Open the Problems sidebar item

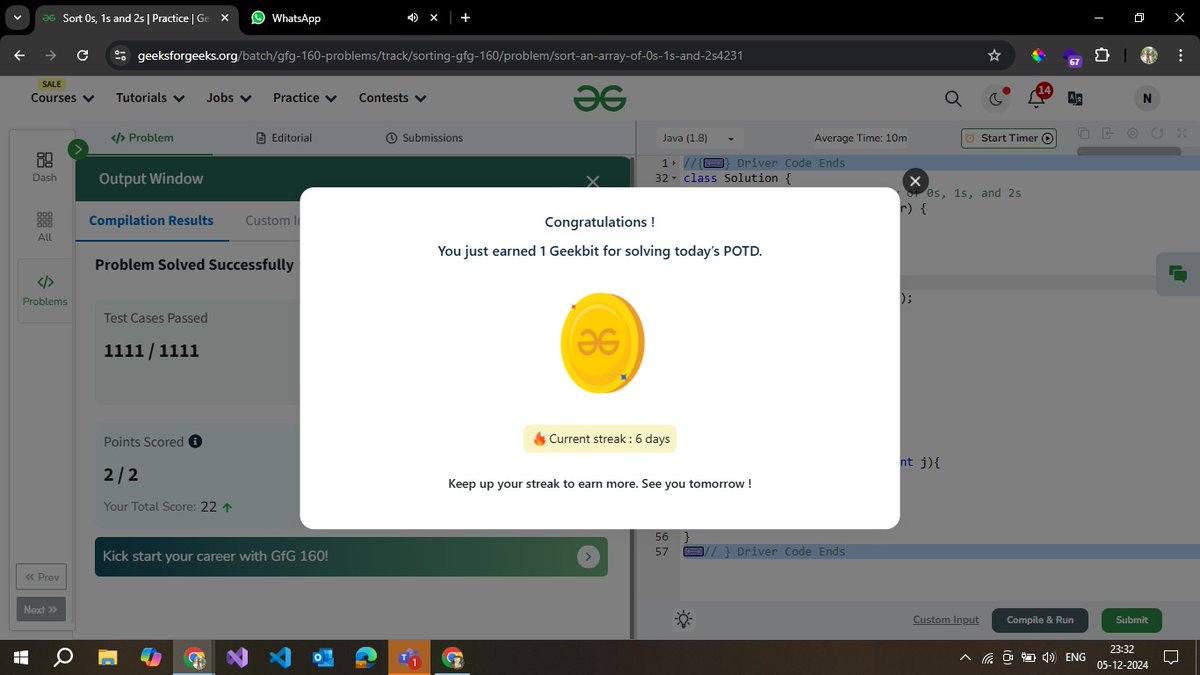(44, 290)
